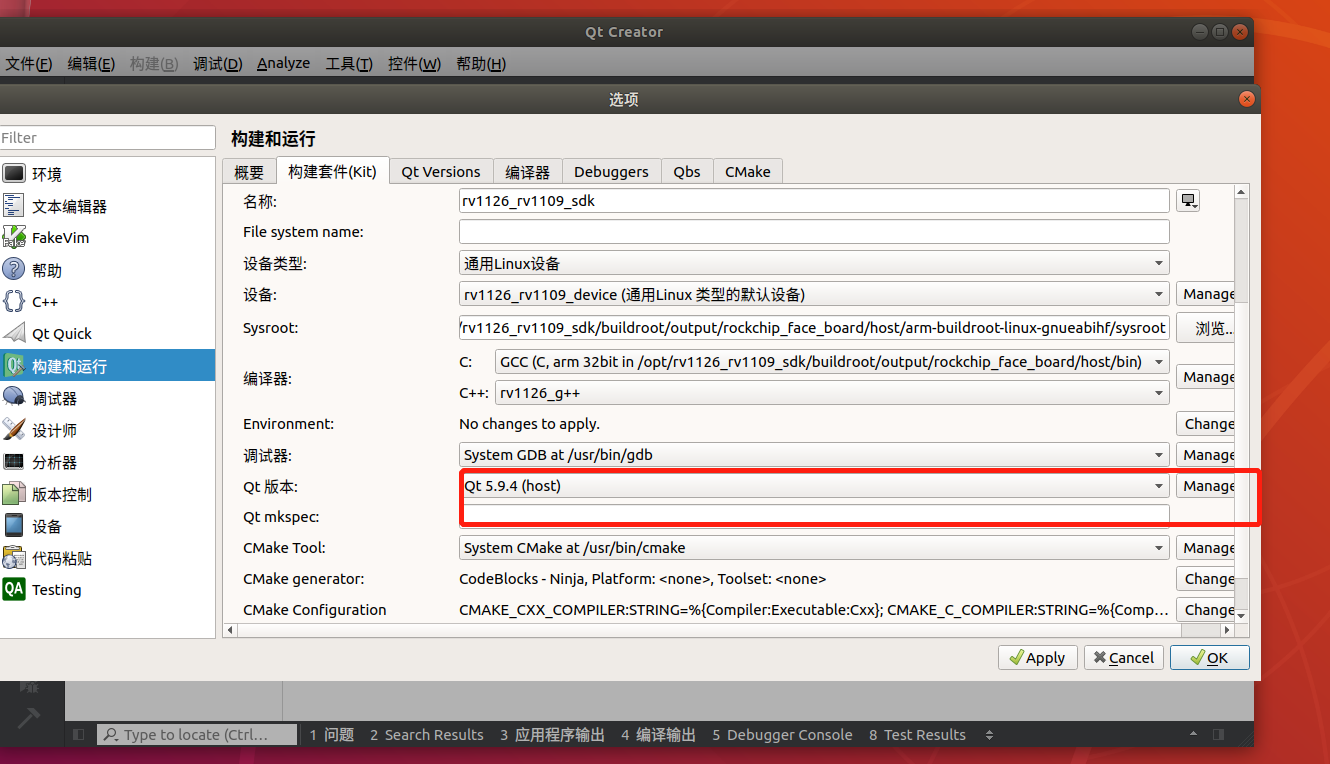Select the Qt Quick category icon
Screen dimensions: 1330x764
pyautogui.click(x=14, y=334)
